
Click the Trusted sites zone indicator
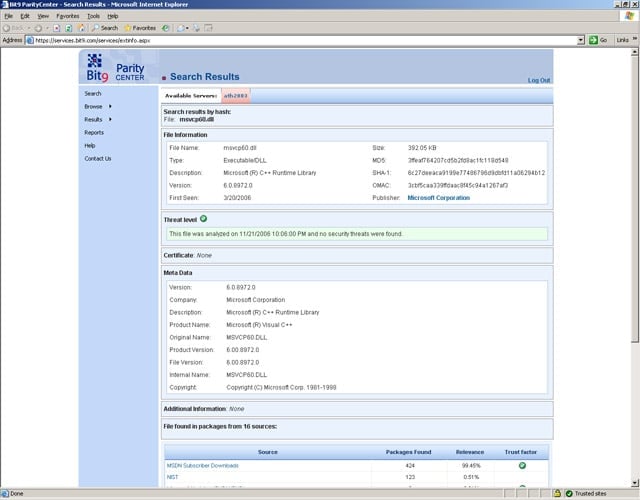tap(587, 493)
